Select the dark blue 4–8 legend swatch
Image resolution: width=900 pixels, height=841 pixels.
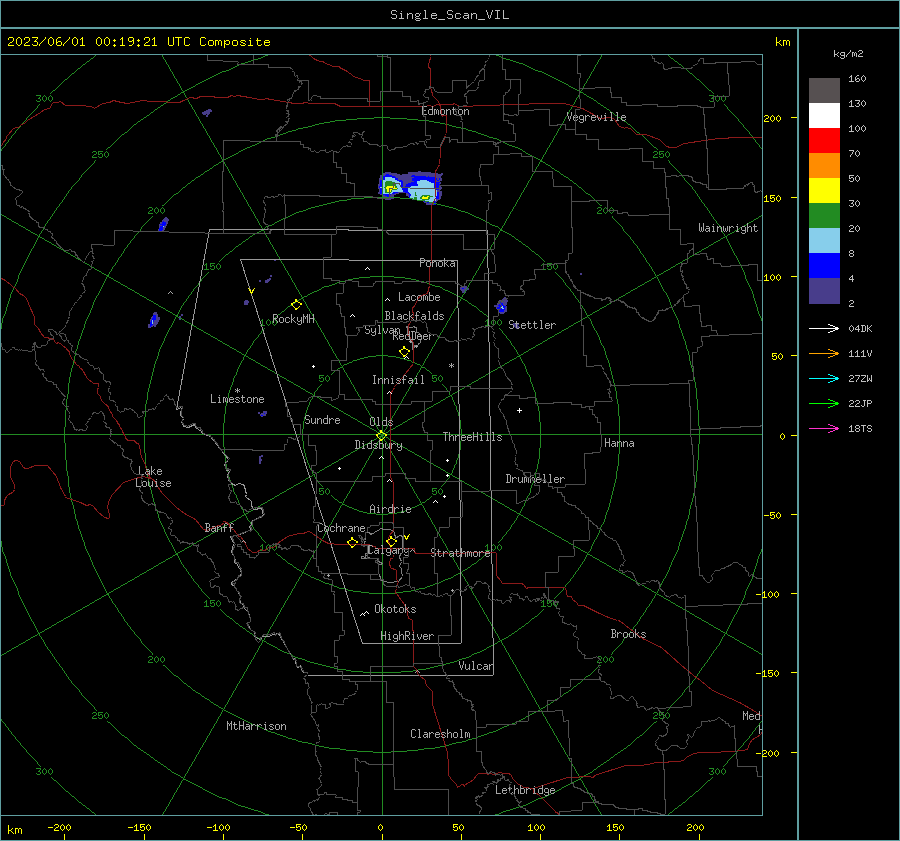824,266
